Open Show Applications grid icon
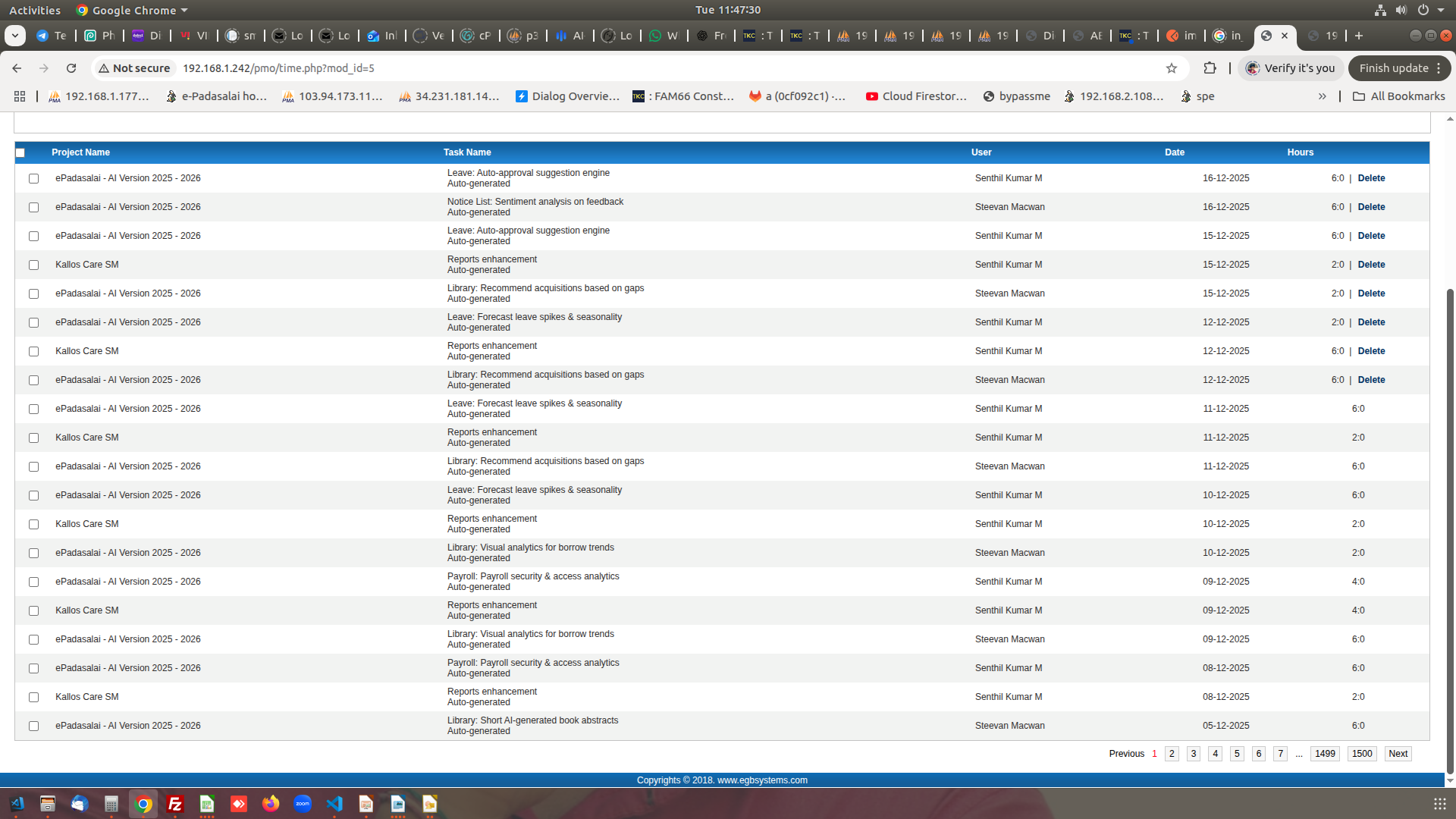The image size is (1456, 819). pyautogui.click(x=1439, y=804)
